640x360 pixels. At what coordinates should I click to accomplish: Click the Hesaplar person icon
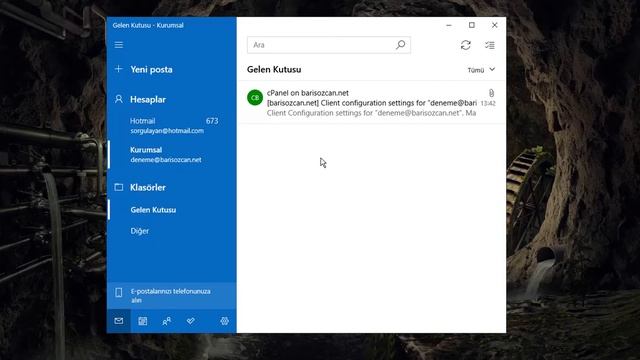pos(118,99)
